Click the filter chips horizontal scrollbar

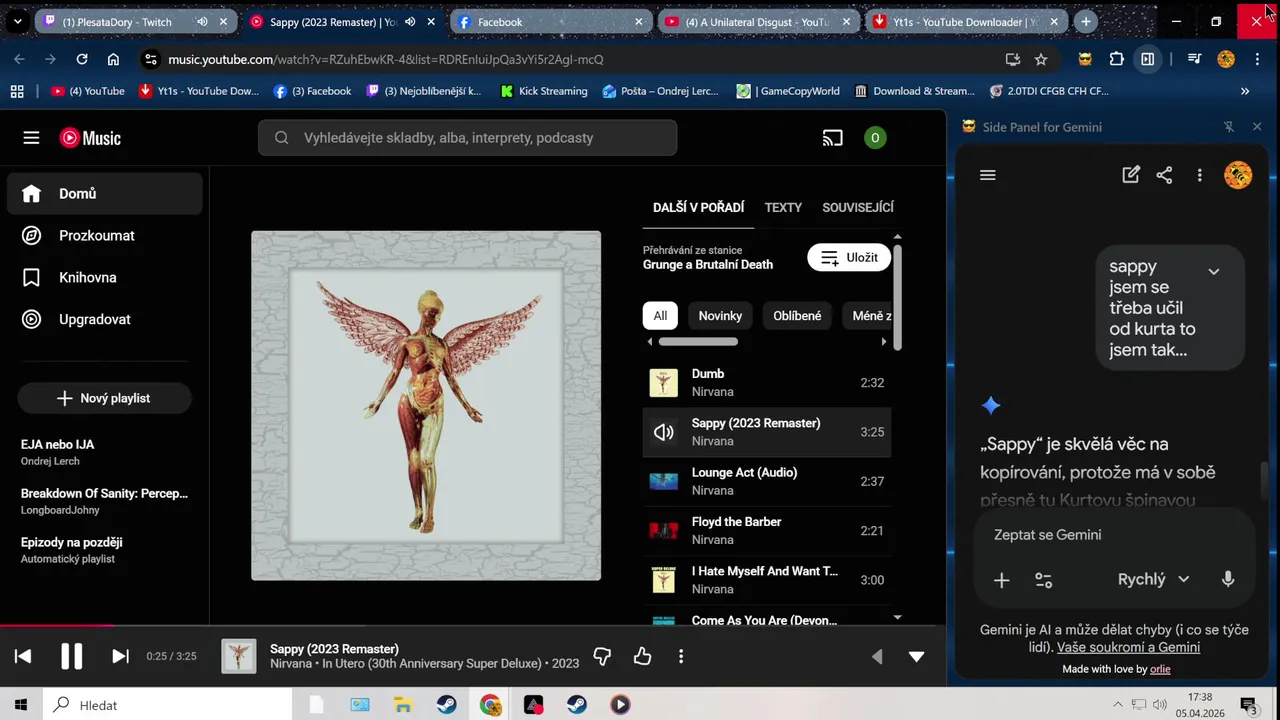(x=698, y=342)
